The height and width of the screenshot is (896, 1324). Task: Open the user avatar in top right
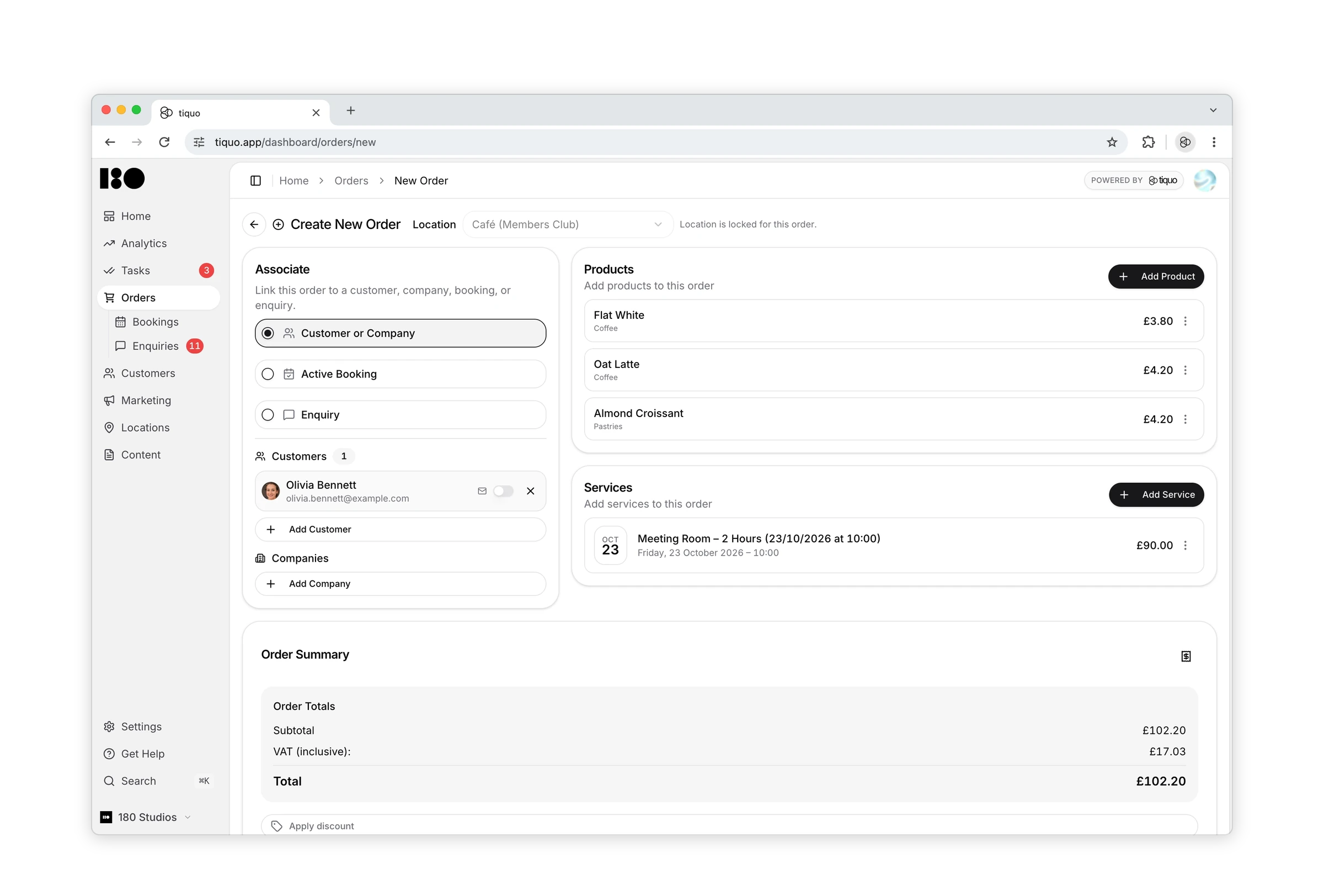[x=1205, y=180]
